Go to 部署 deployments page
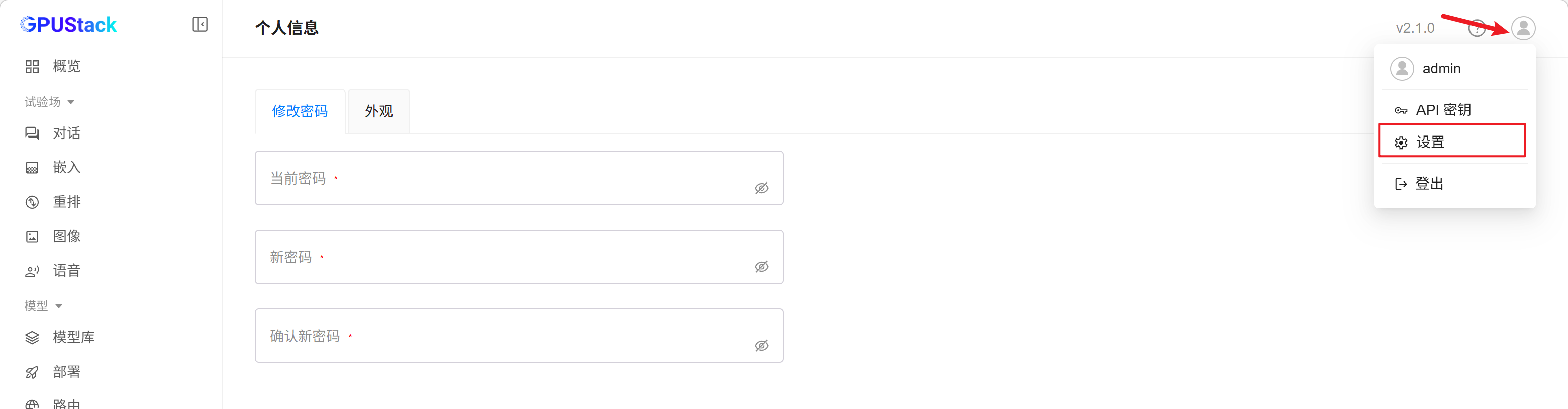1568x409 pixels. pyautogui.click(x=66, y=372)
